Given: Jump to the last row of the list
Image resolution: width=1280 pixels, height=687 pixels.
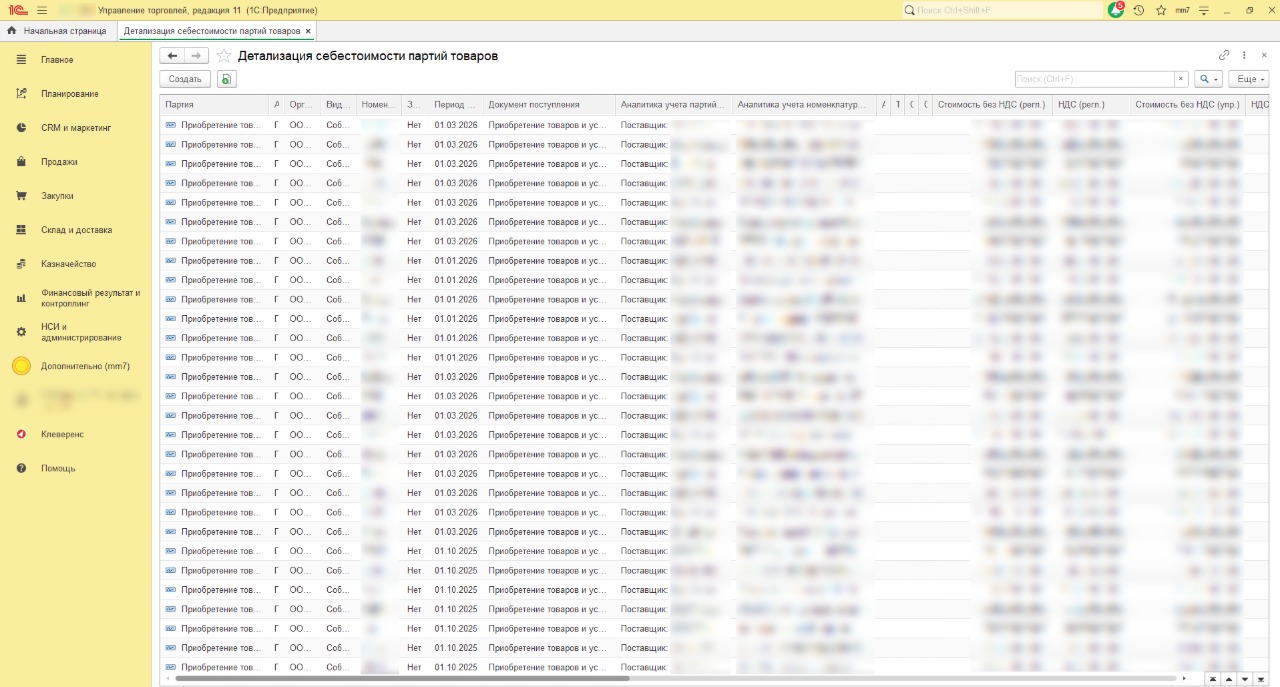Looking at the screenshot, I should pos(1261,679).
